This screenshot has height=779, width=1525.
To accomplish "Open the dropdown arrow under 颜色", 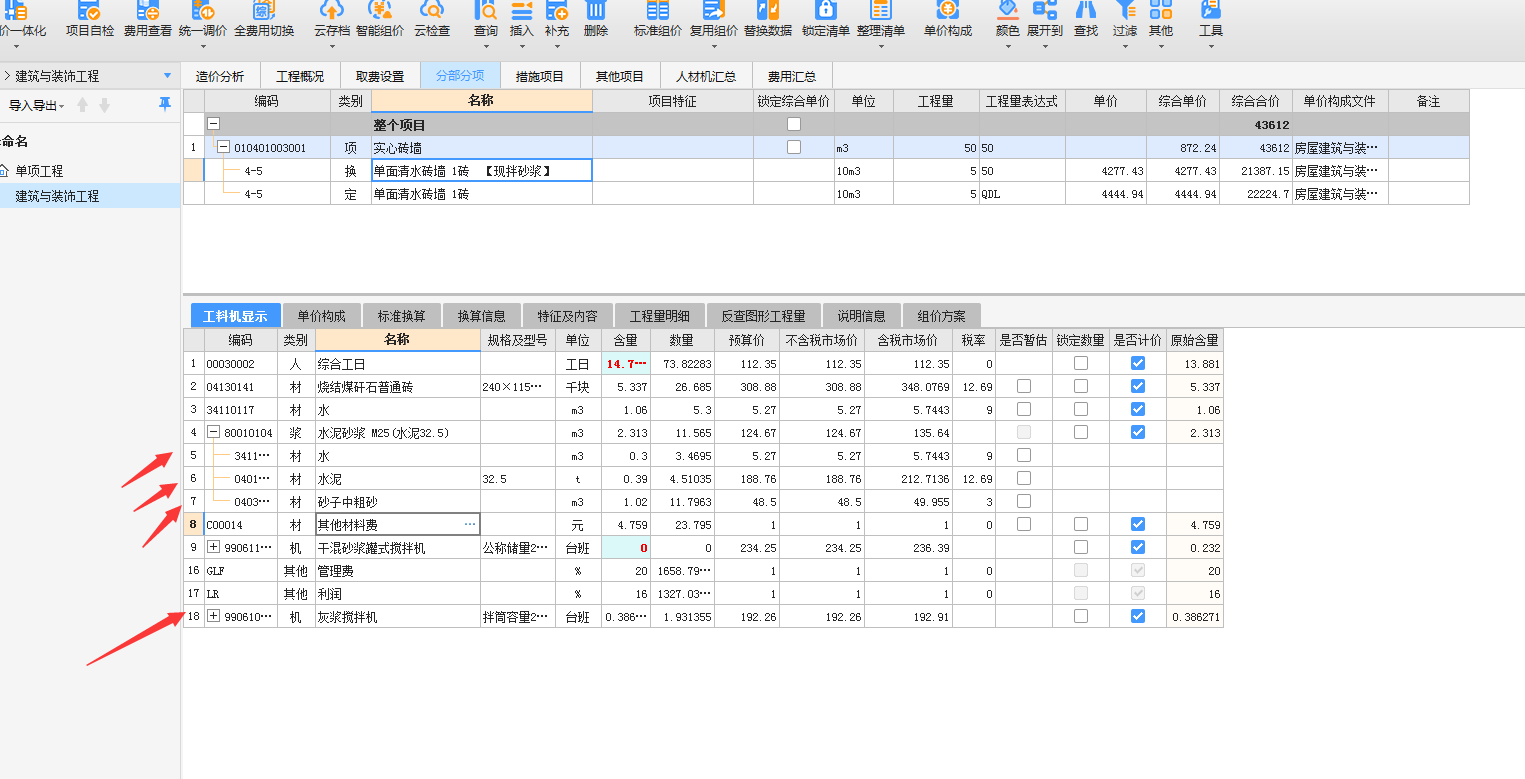I will tap(1007, 46).
